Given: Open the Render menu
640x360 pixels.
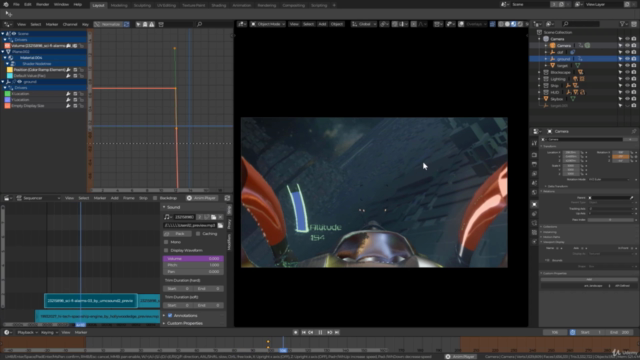Looking at the screenshot, I should point(42,4).
